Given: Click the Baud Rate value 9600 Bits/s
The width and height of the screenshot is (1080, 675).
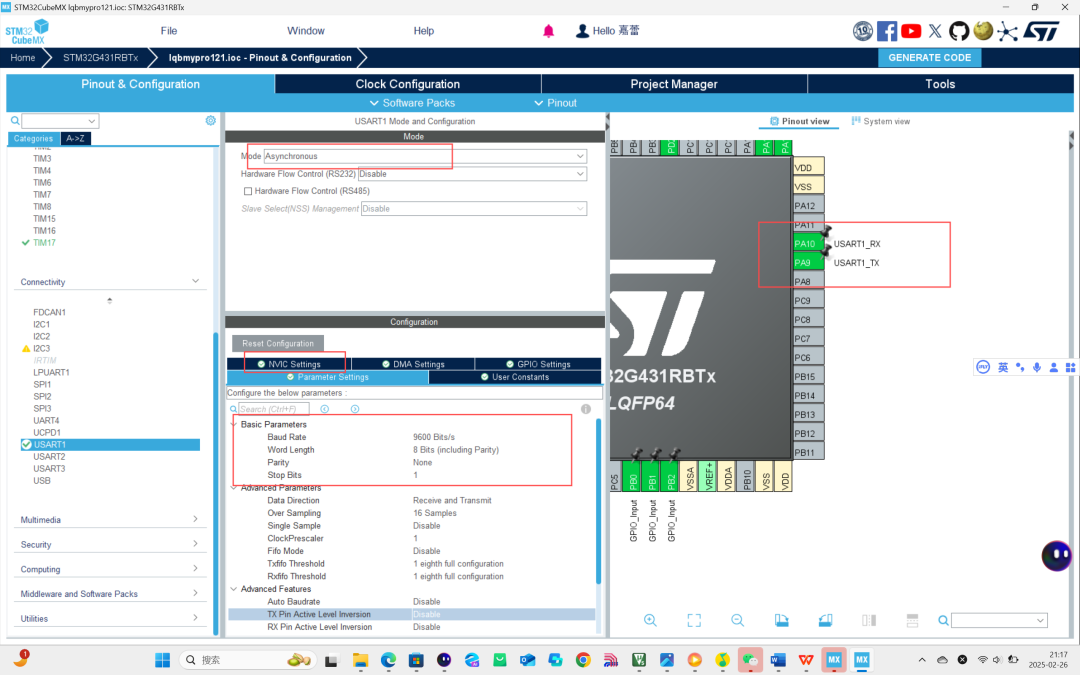Looking at the screenshot, I should point(434,437).
